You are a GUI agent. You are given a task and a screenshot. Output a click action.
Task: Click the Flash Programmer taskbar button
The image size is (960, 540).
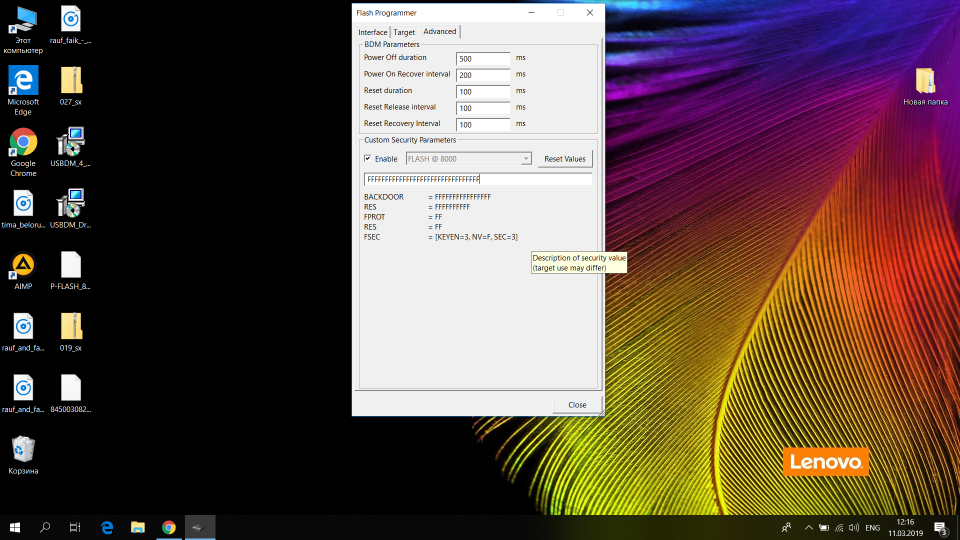[x=198, y=527]
